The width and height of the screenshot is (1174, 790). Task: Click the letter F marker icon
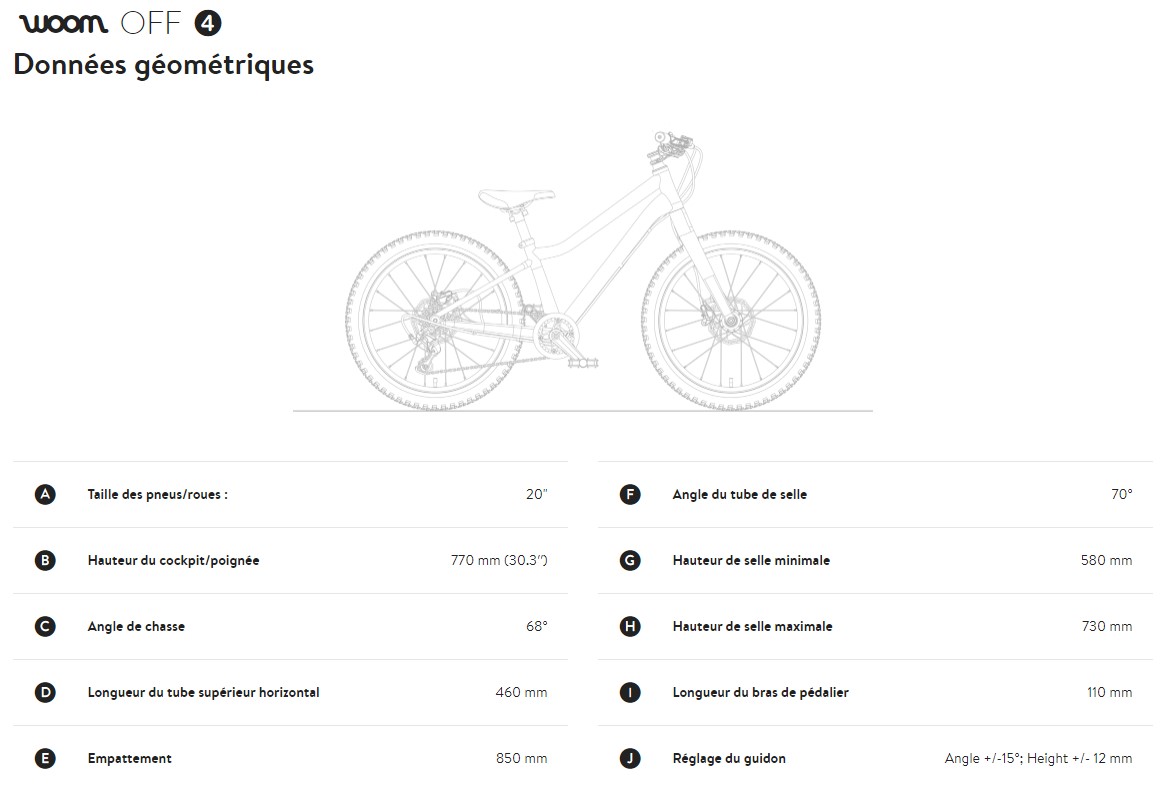[x=630, y=494]
